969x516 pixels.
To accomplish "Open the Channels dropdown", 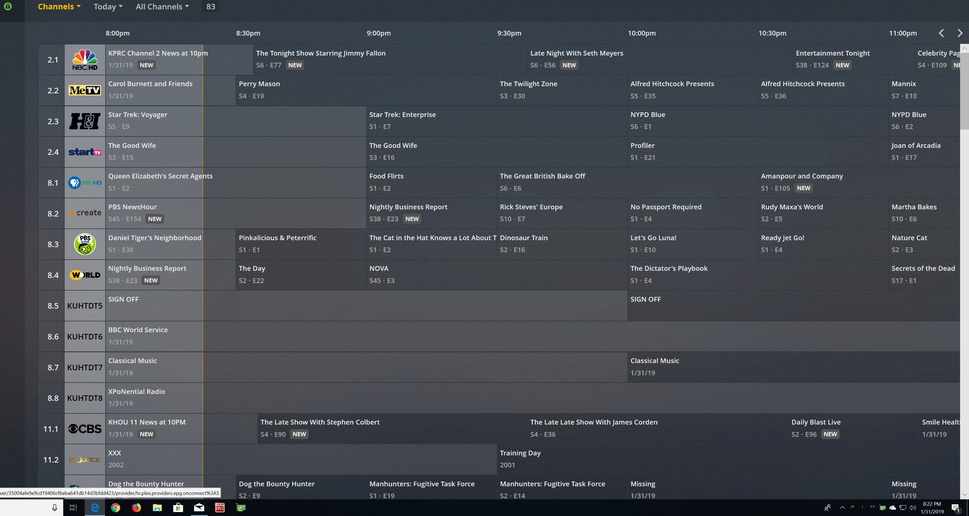I will [x=59, y=7].
